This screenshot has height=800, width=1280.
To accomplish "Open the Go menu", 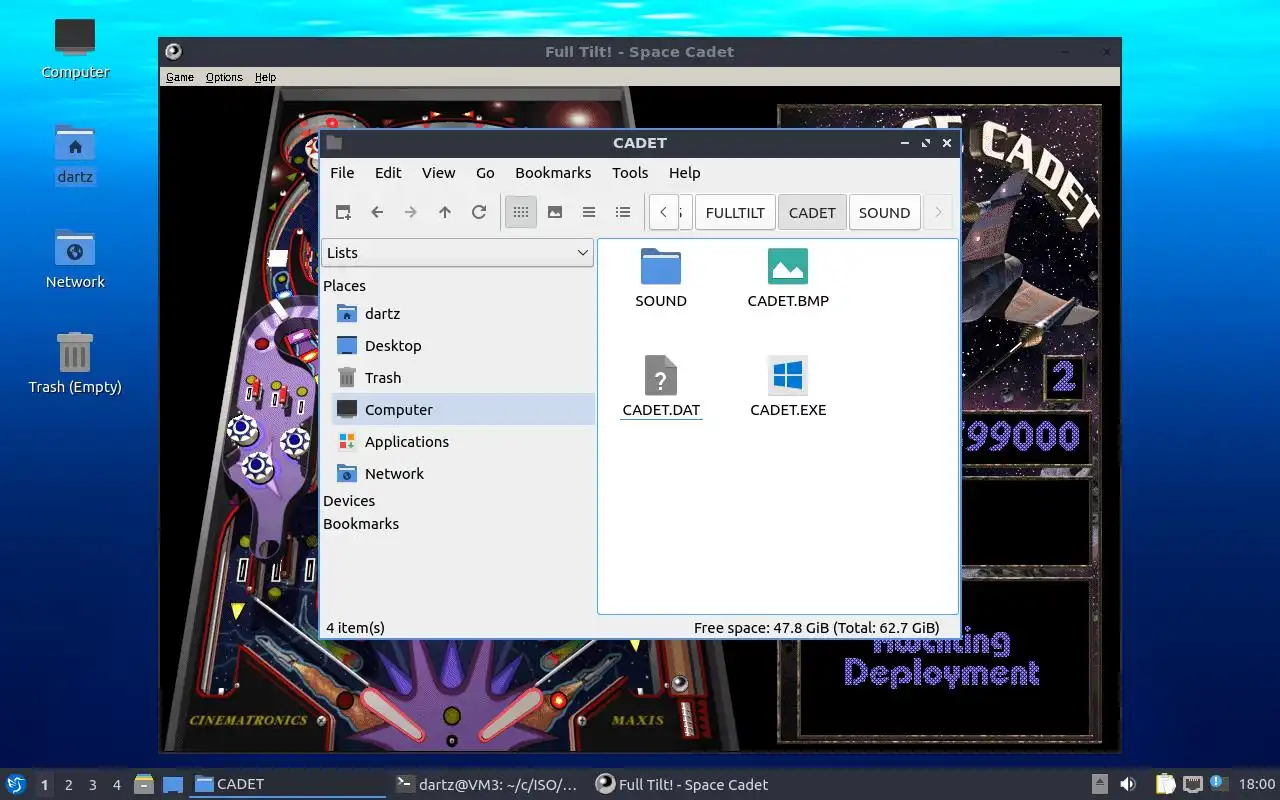I will coord(485,173).
